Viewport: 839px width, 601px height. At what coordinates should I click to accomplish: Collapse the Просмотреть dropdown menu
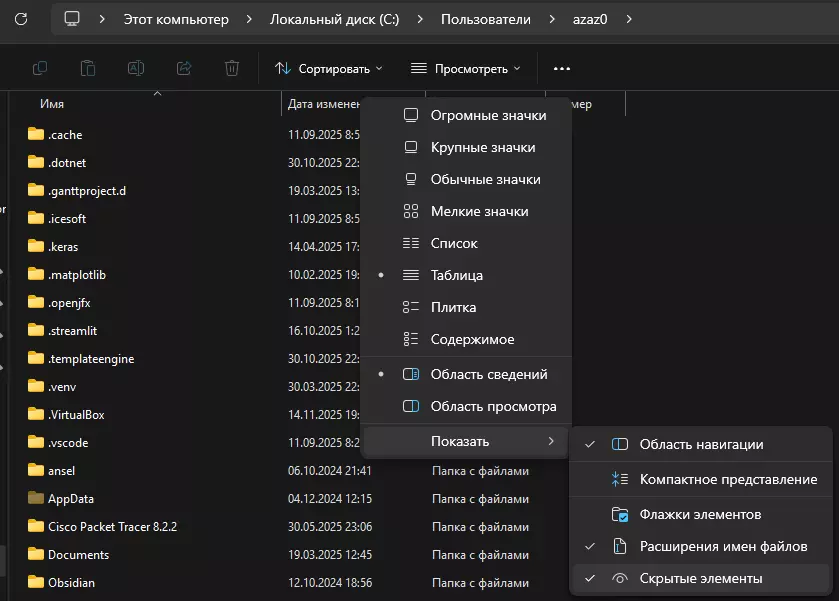coord(465,68)
